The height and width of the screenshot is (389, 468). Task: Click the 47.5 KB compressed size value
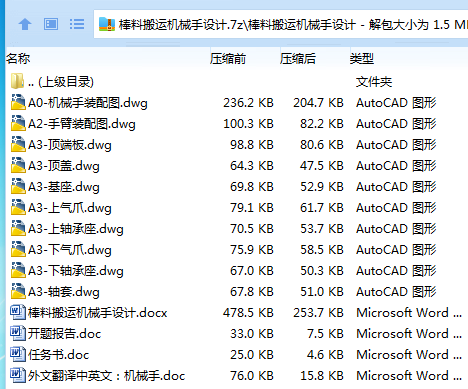322,166
